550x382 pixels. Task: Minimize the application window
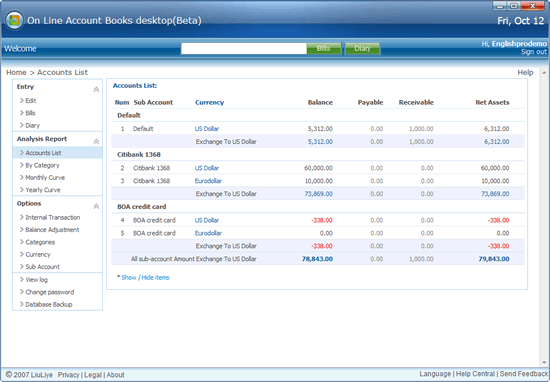coord(499,6)
